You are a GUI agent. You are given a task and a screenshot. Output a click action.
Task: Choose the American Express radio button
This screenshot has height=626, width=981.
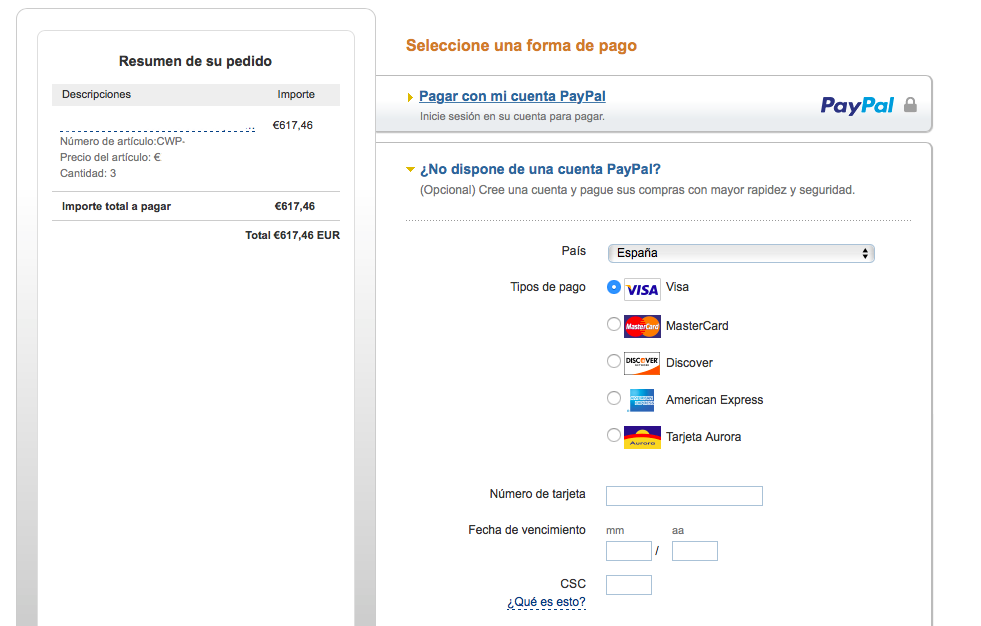614,398
